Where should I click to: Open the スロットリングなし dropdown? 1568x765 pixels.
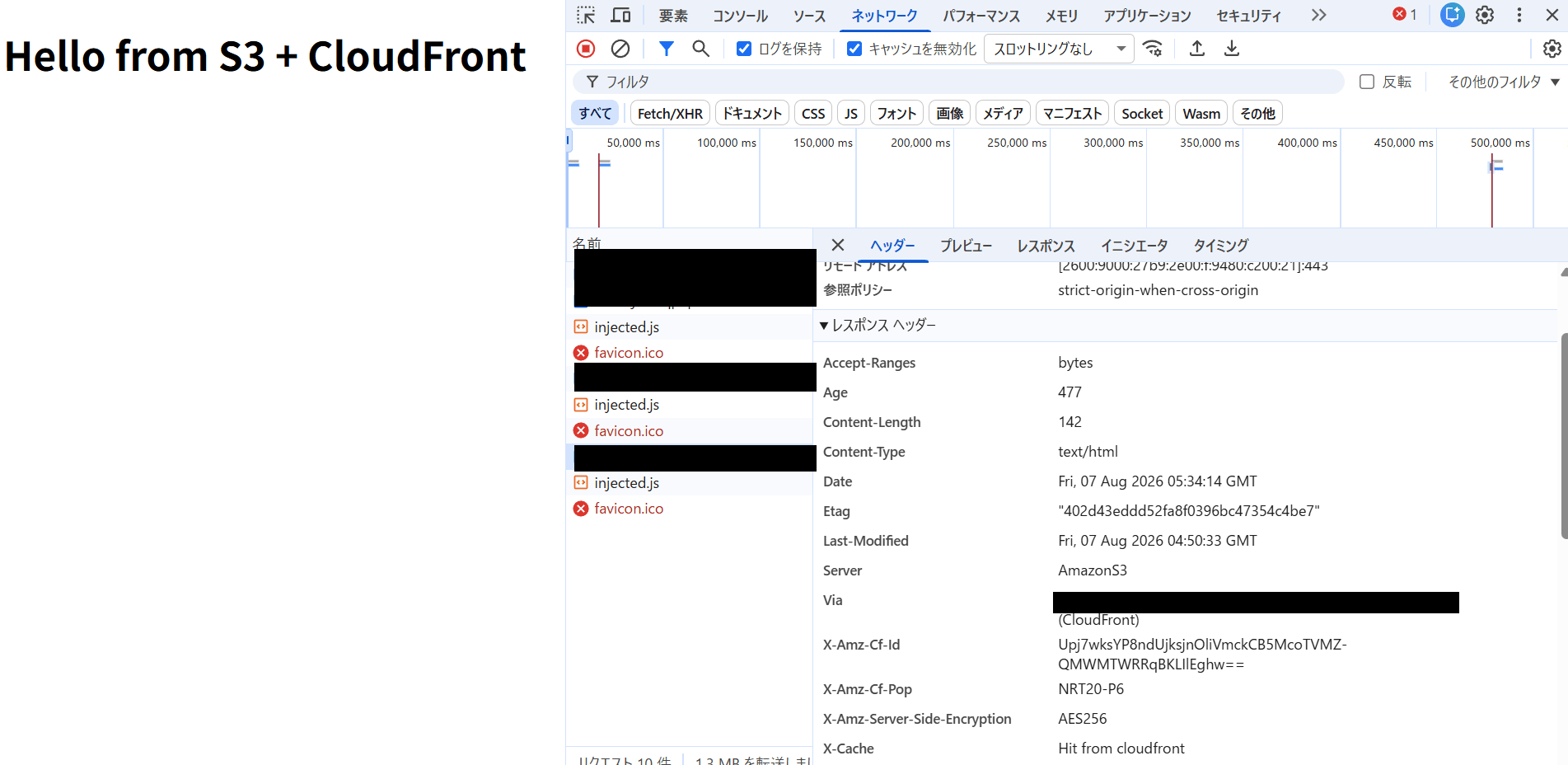click(x=1059, y=49)
